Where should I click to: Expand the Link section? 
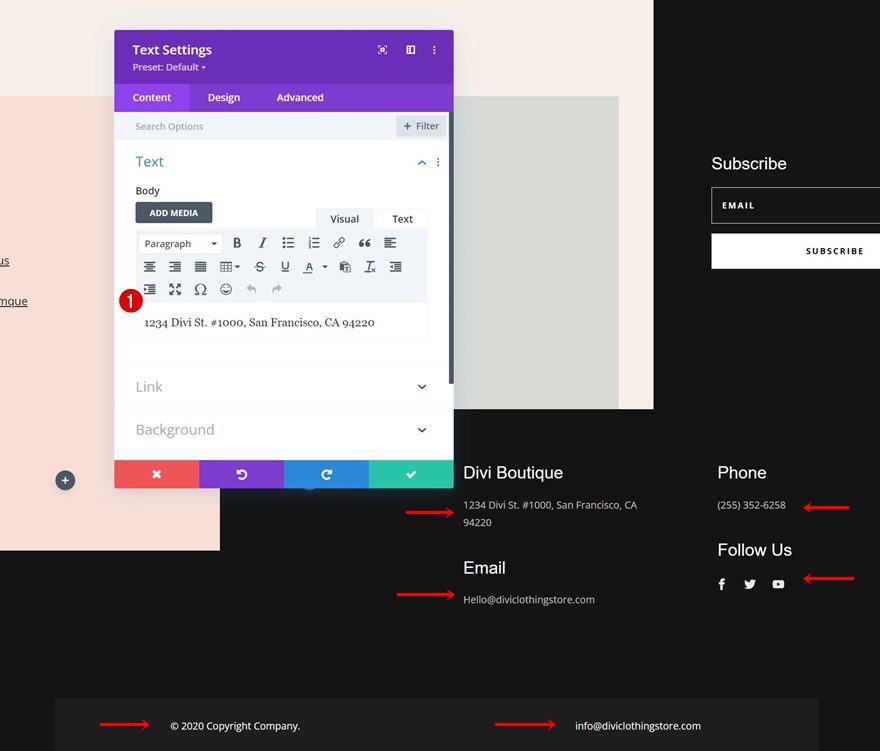[281, 387]
